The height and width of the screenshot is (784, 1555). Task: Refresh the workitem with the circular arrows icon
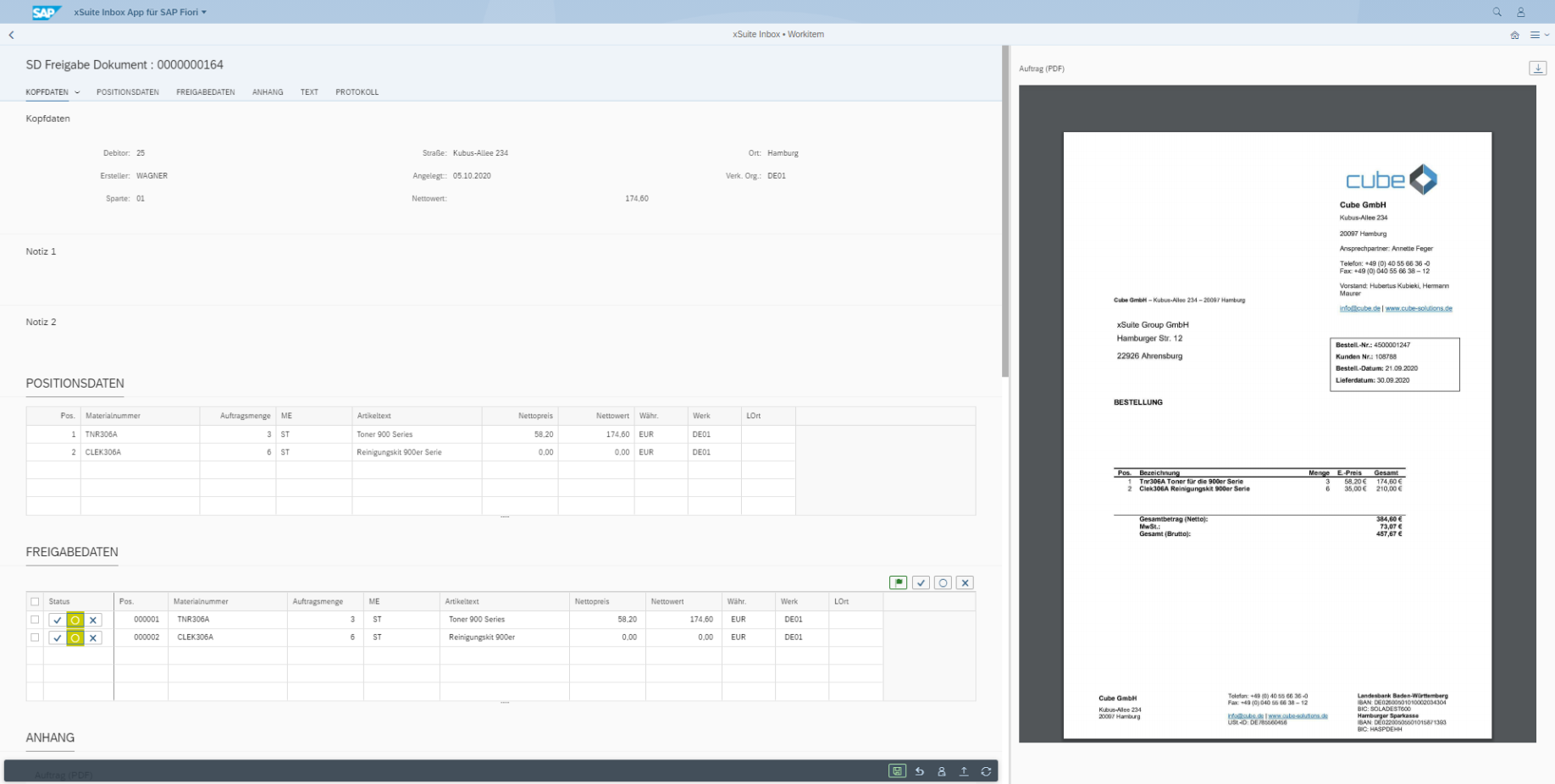coord(987,771)
